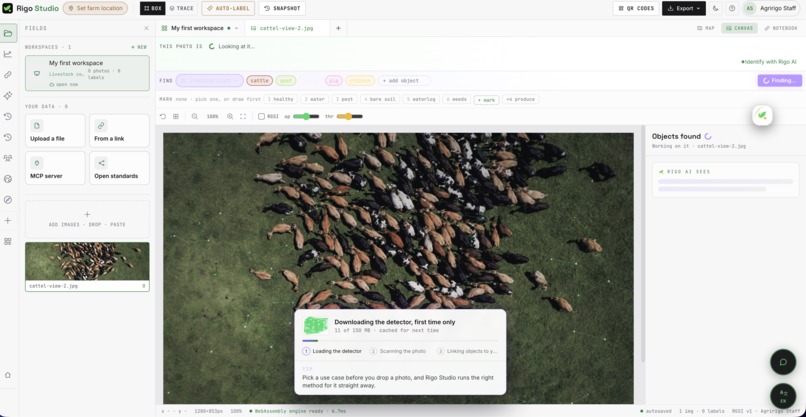This screenshot has height=417, width=806.
Task: Switch to BOX mode
Action: pyautogui.click(x=153, y=8)
